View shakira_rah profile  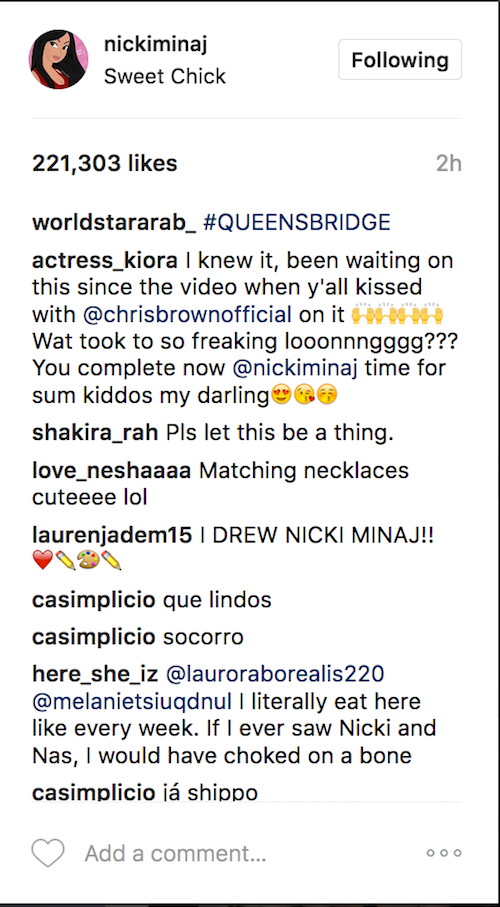tap(95, 433)
